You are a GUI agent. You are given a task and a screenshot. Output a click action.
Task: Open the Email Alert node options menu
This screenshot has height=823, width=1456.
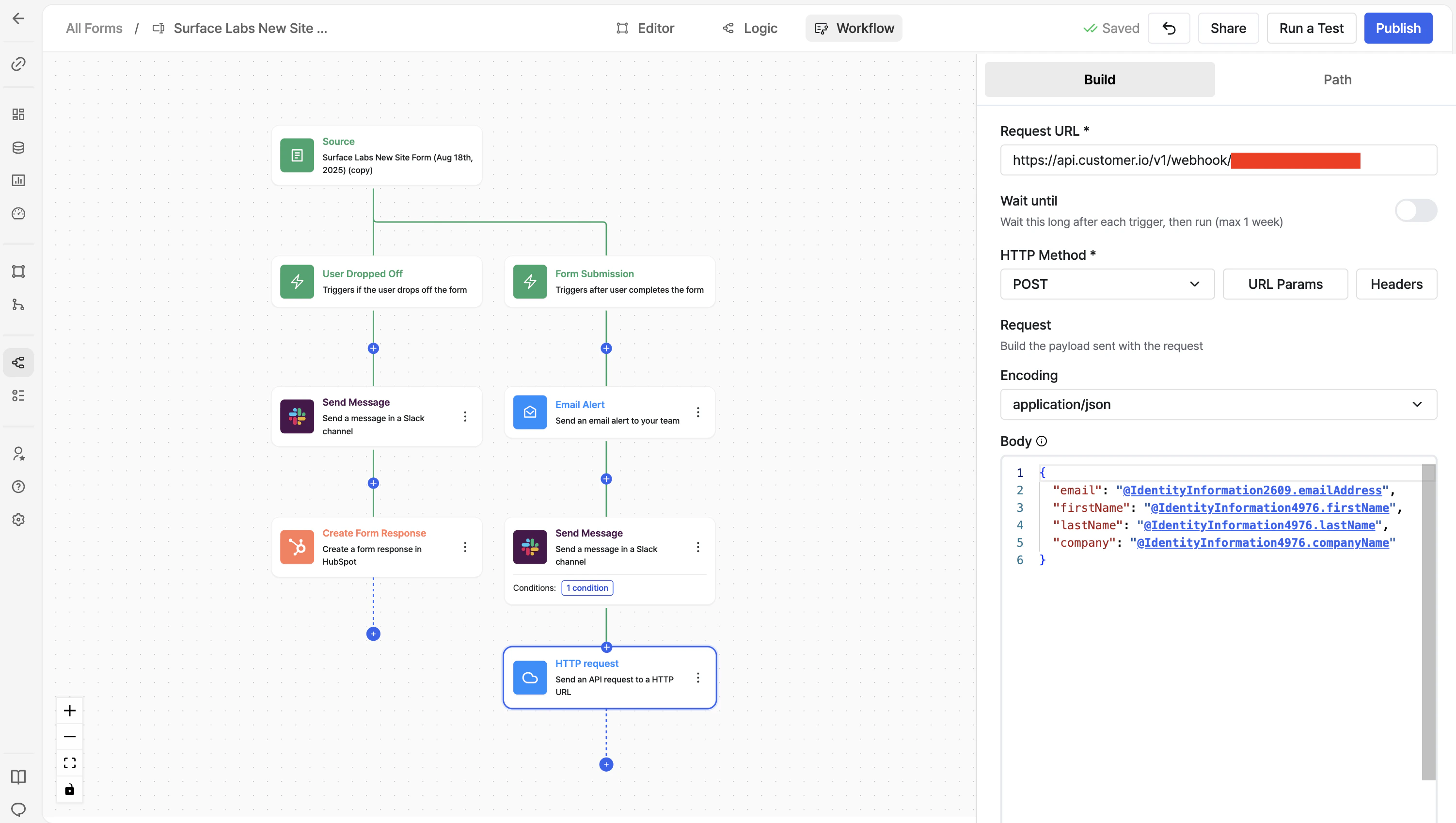698,412
